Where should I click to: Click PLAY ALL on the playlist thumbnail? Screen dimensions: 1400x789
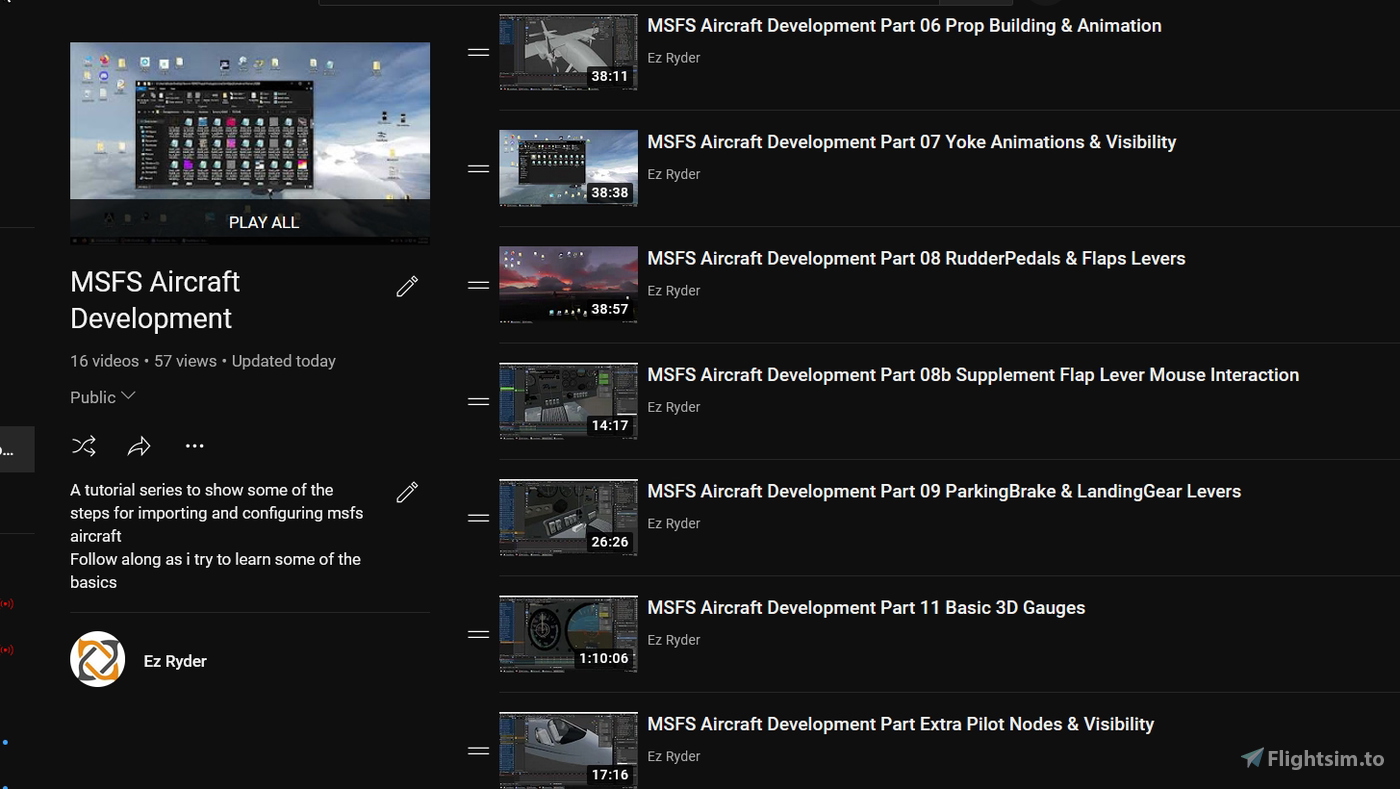pyautogui.click(x=263, y=222)
